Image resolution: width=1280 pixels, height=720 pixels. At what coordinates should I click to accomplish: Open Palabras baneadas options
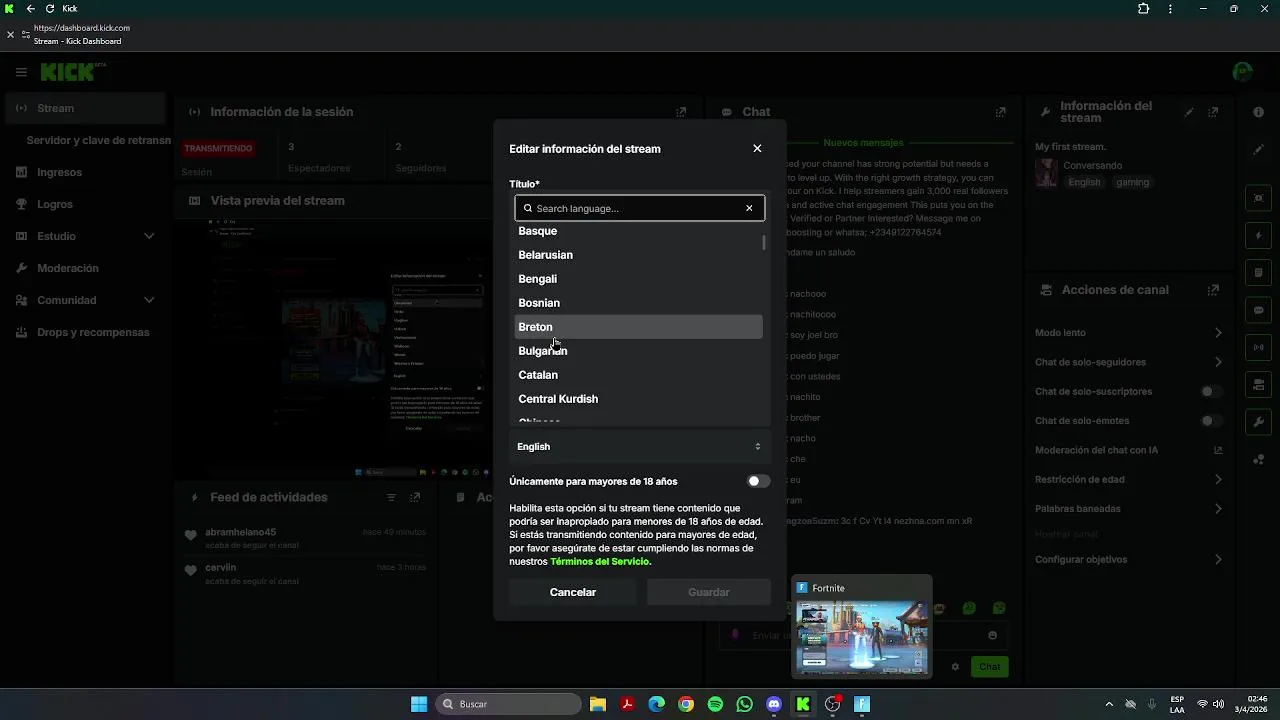click(1128, 508)
